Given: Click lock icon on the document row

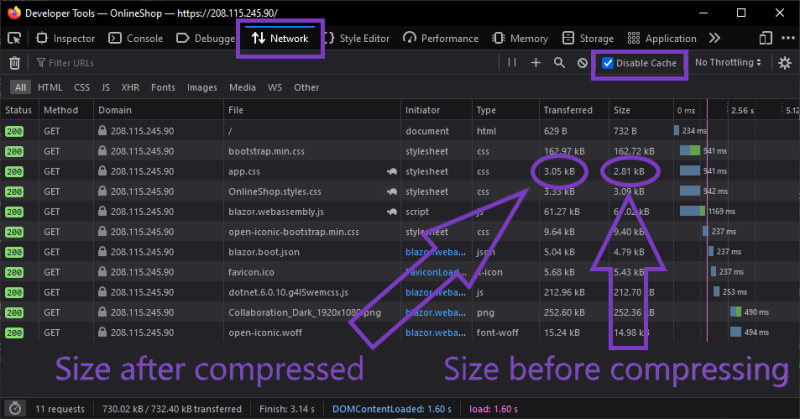Looking at the screenshot, I should (x=102, y=130).
